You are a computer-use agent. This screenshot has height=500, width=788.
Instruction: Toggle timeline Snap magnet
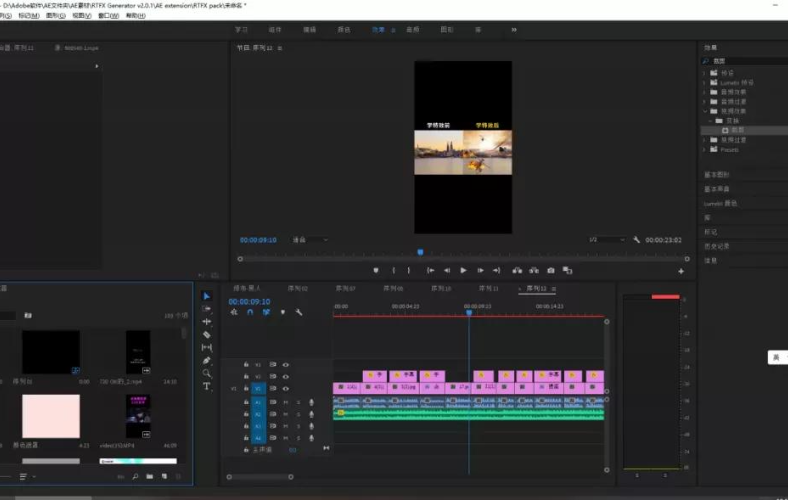250,312
